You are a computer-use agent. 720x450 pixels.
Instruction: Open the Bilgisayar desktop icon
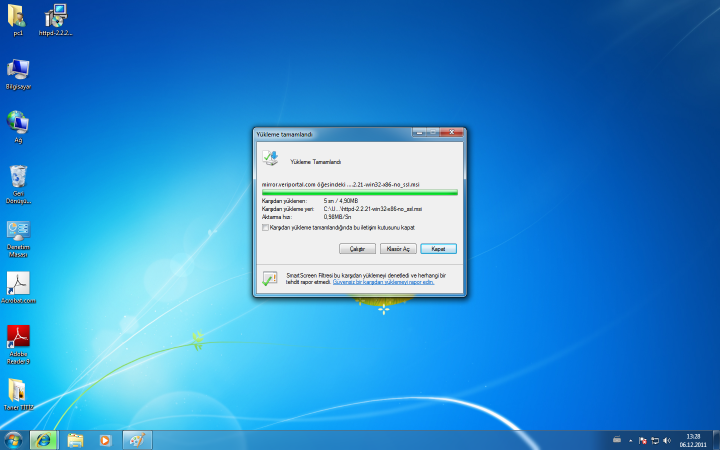click(x=18, y=70)
